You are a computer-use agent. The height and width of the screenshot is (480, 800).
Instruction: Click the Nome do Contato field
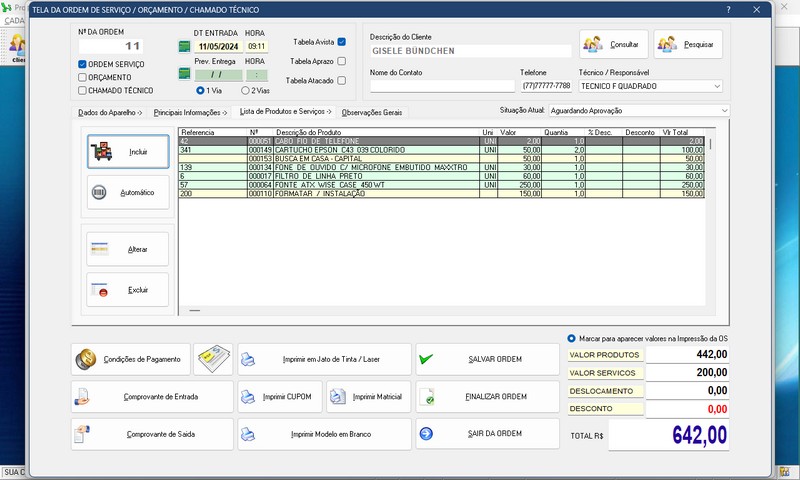[x=440, y=86]
